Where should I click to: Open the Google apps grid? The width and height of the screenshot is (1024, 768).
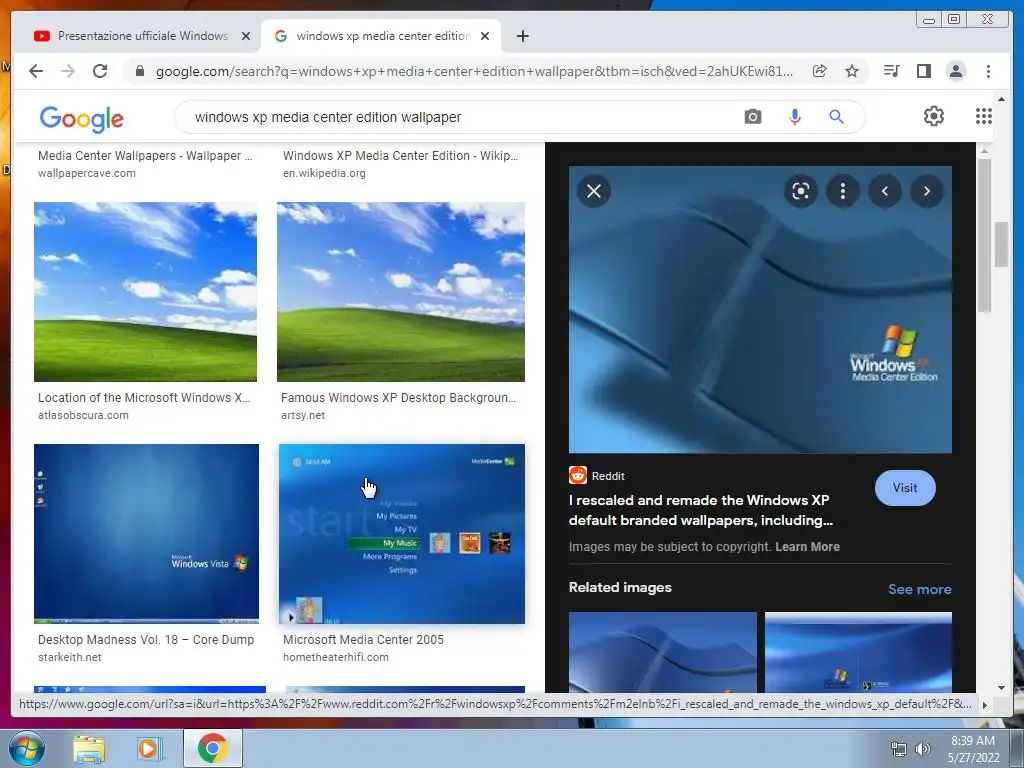point(984,116)
